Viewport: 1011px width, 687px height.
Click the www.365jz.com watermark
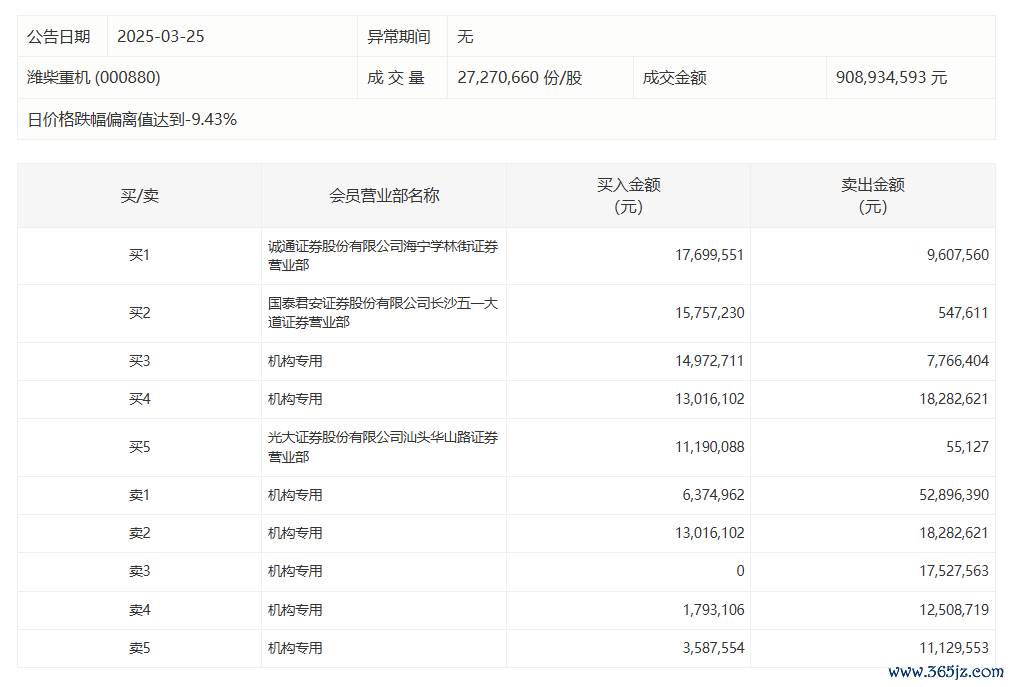945,672
